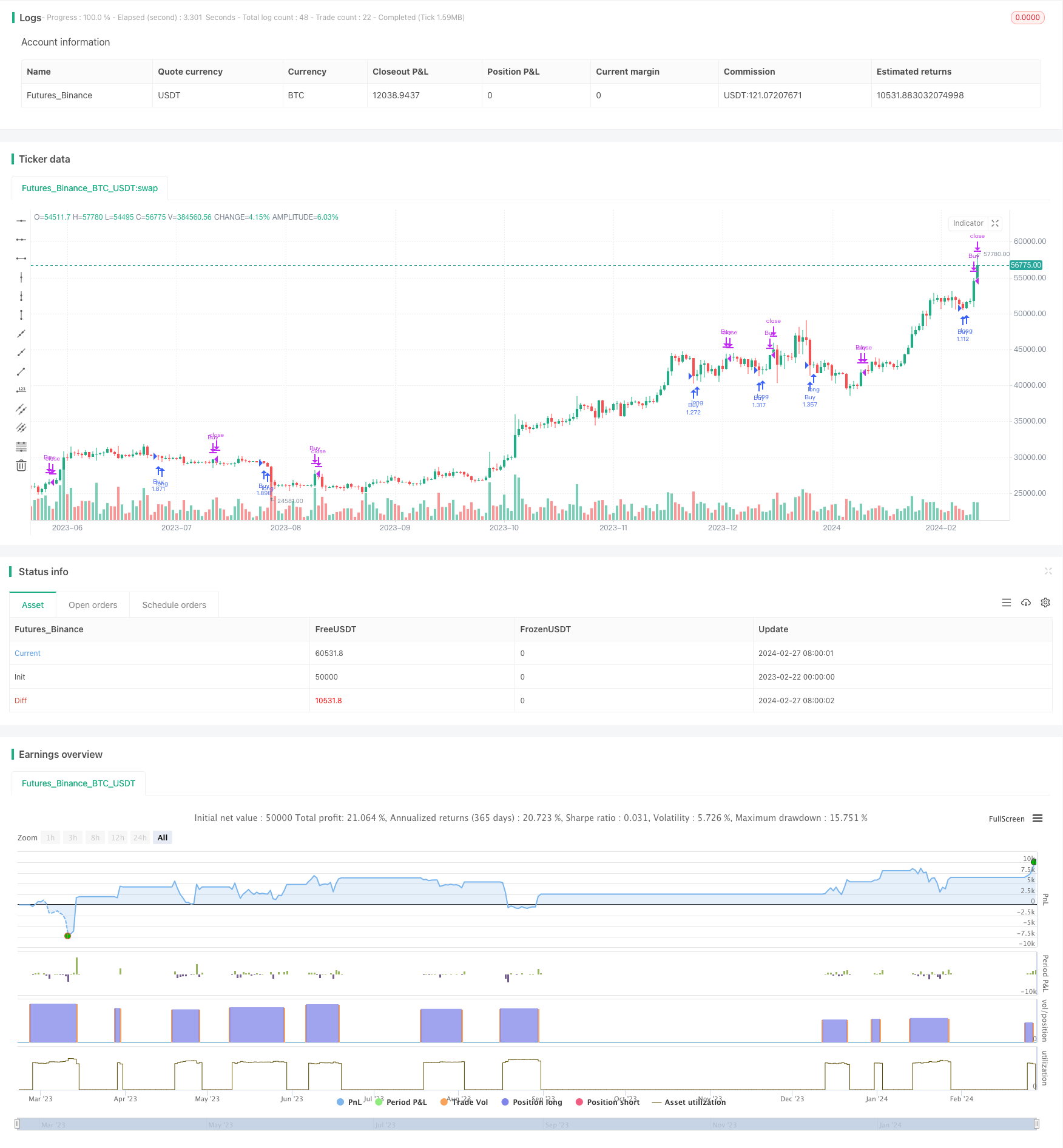Select the horizontal ray line tool
The width and height of the screenshot is (1063, 1148).
point(21,240)
